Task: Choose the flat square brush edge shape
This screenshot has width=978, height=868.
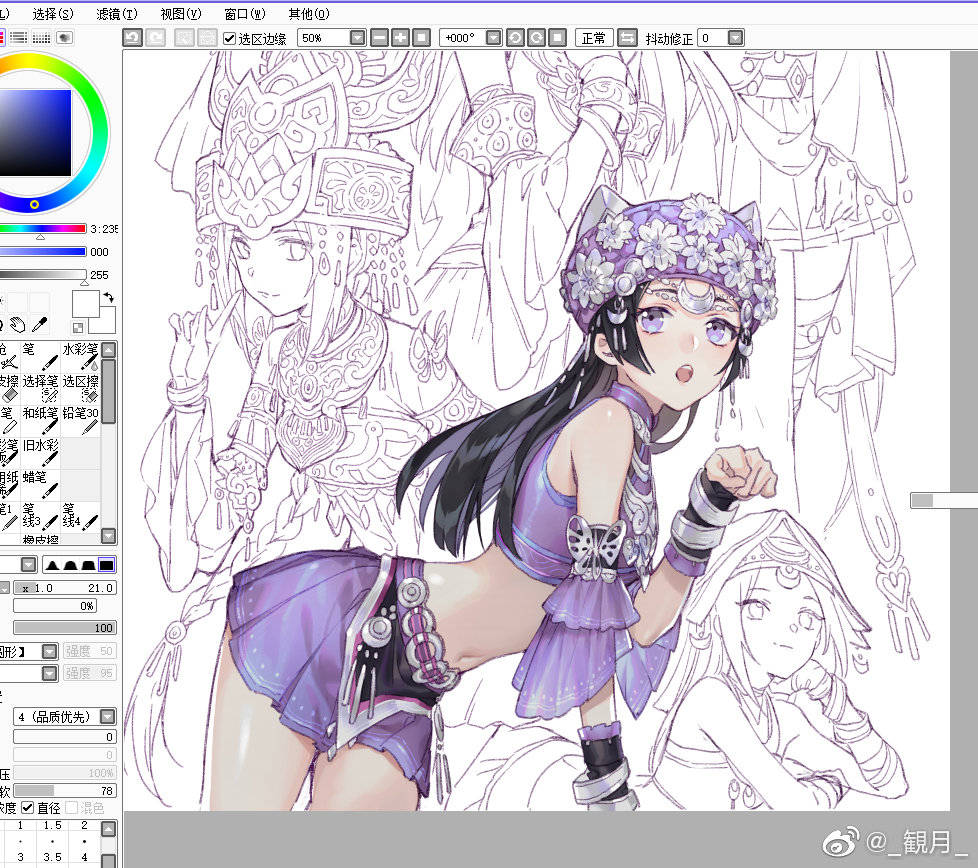Action: 107,565
